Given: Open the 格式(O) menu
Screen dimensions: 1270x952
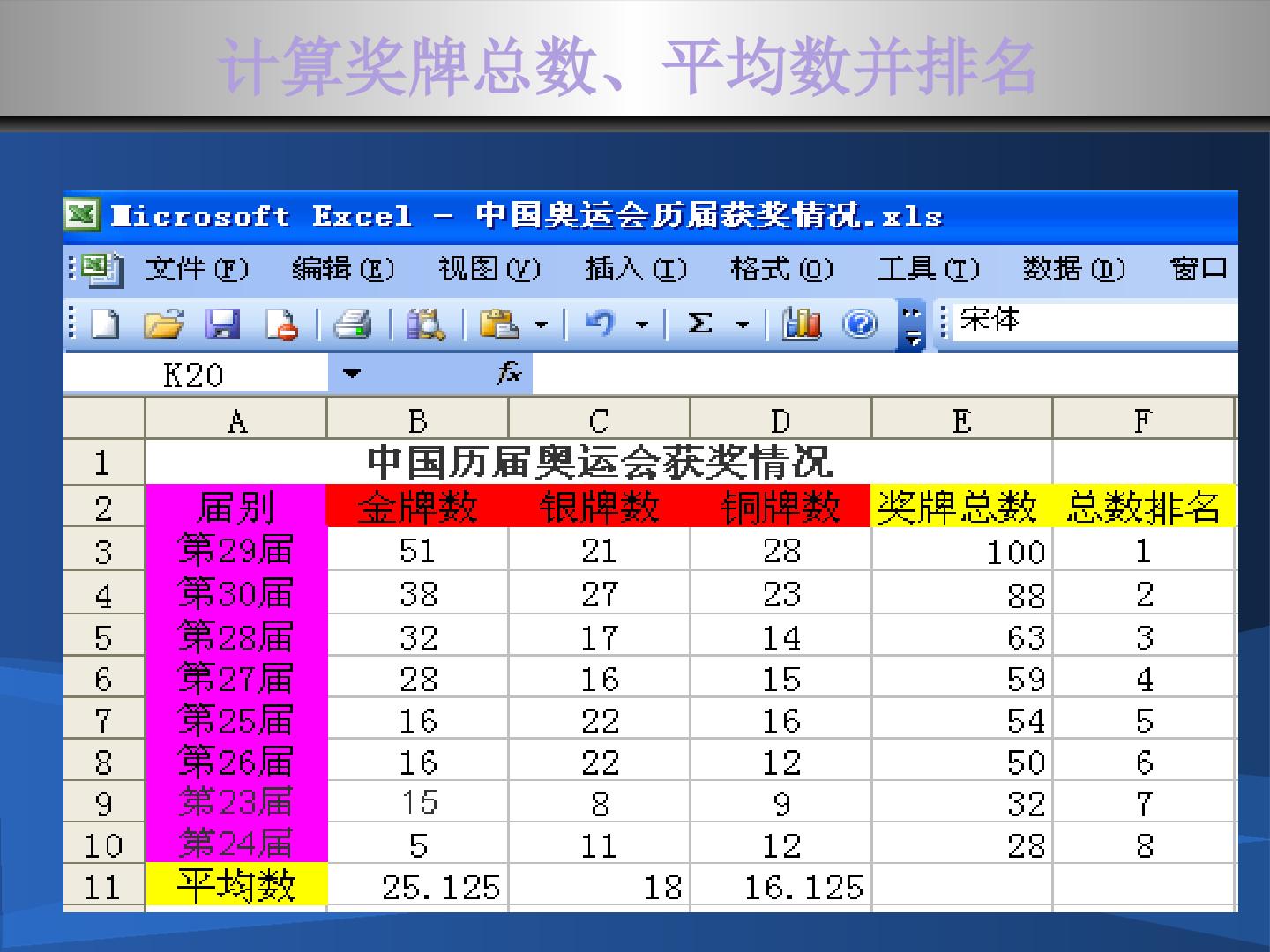Looking at the screenshot, I should pos(781,267).
